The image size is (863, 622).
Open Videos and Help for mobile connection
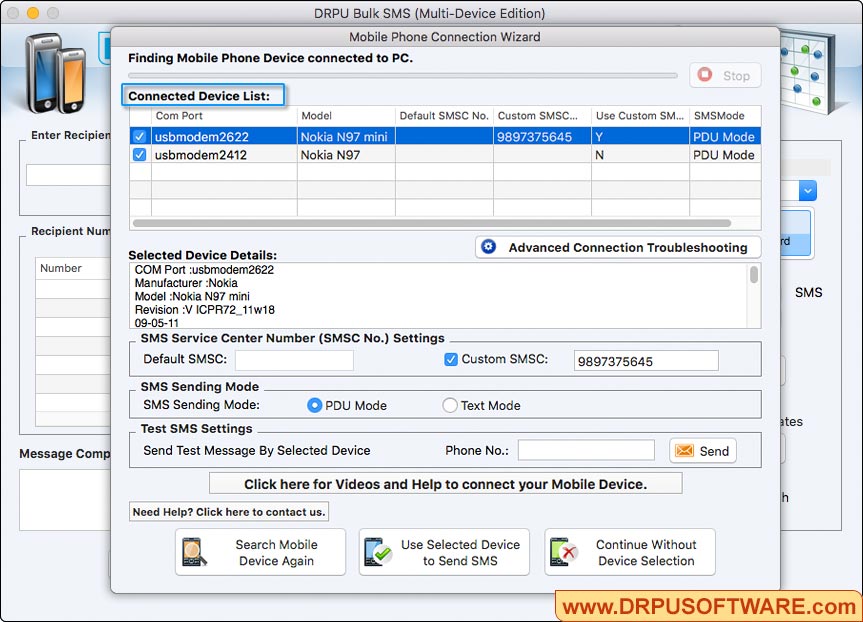(x=445, y=483)
